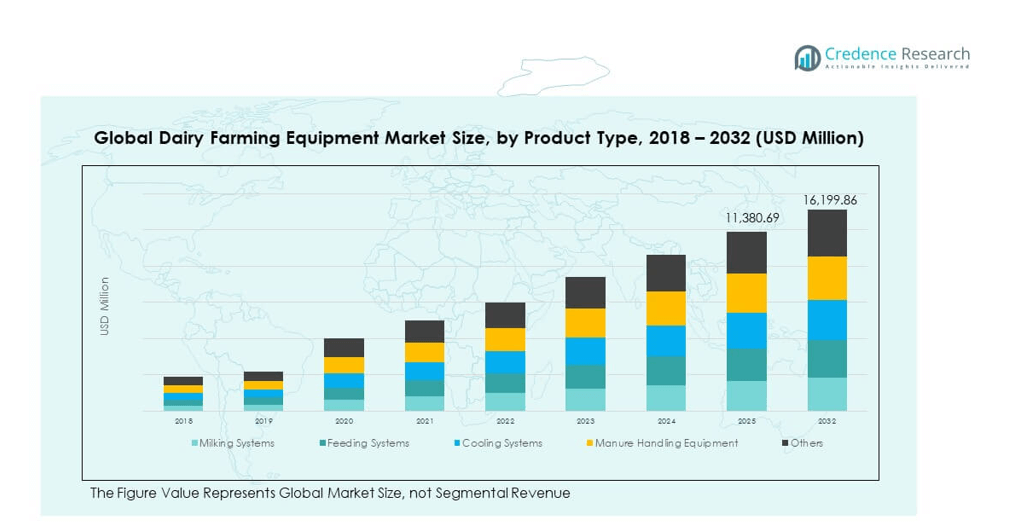Click the 2020 x-axis year label
This screenshot has width=1033, height=532.
[344, 422]
